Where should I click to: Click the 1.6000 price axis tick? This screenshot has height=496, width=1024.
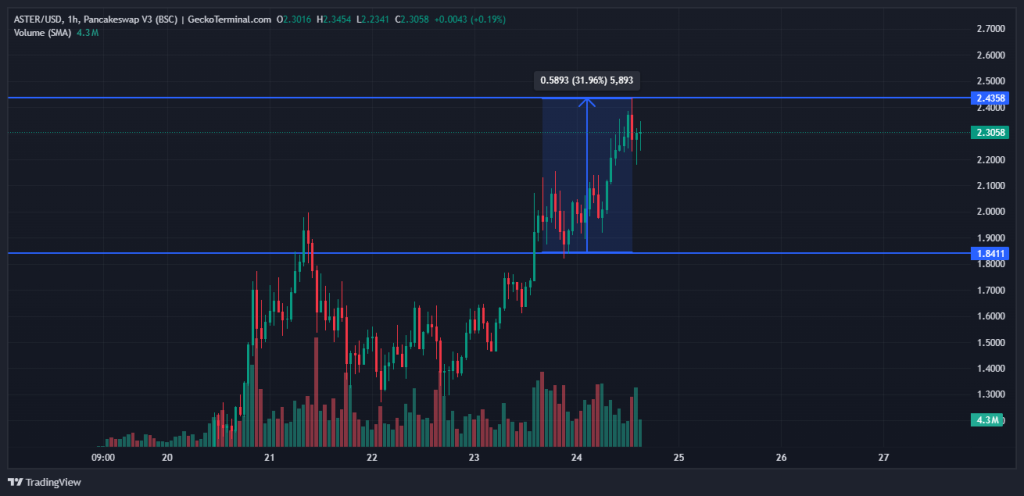pos(991,316)
